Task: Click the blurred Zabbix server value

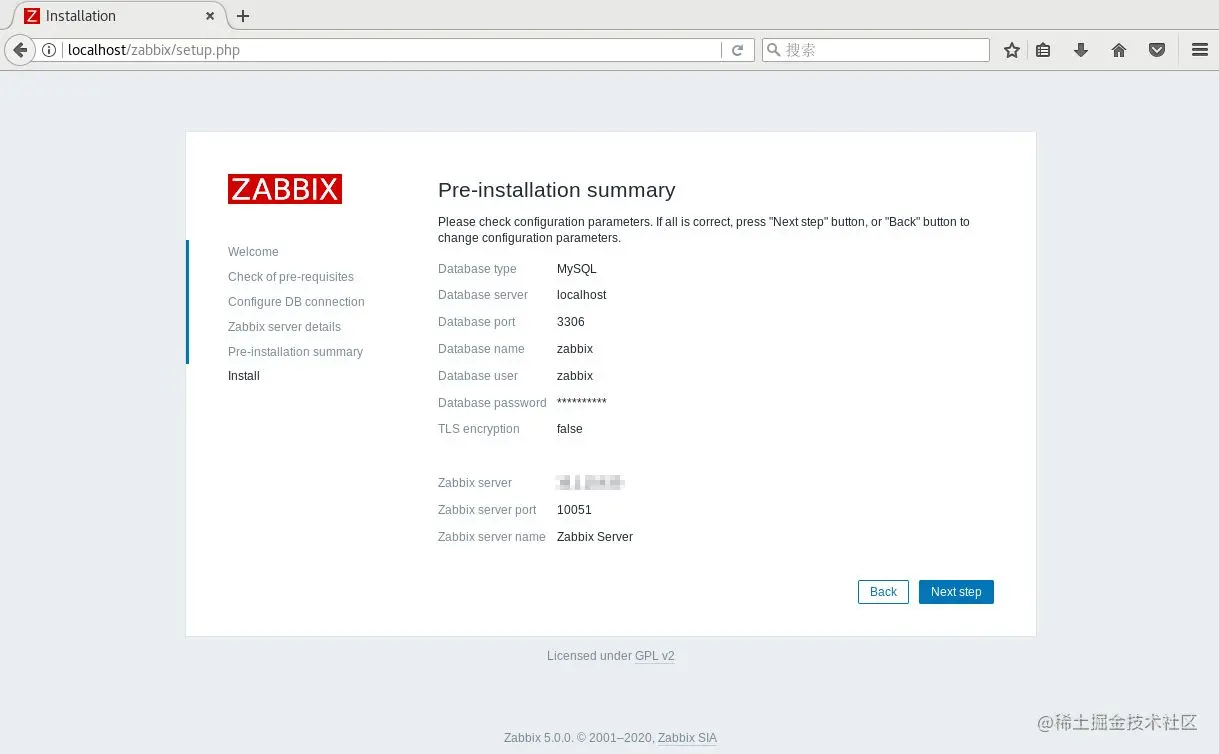Action: click(x=591, y=483)
